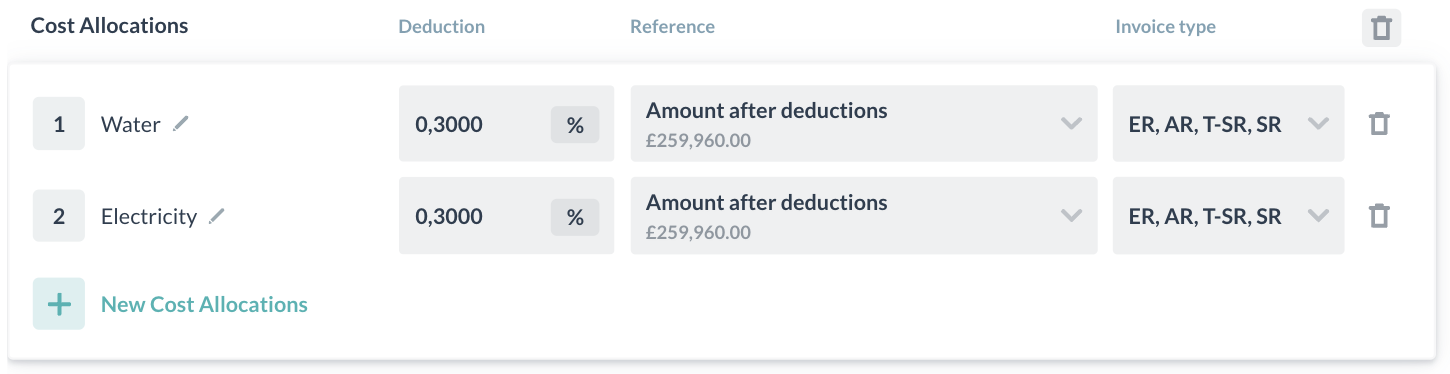Select row number 2 badge
The width and height of the screenshot is (1450, 374).
(x=59, y=216)
